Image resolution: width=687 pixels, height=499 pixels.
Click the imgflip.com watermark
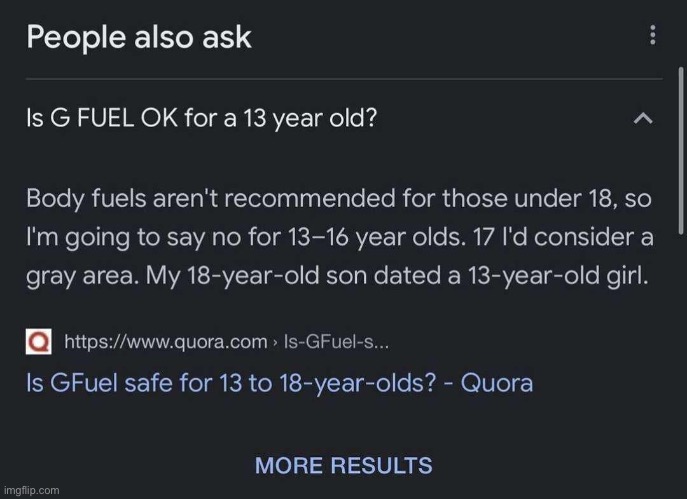(x=31, y=490)
